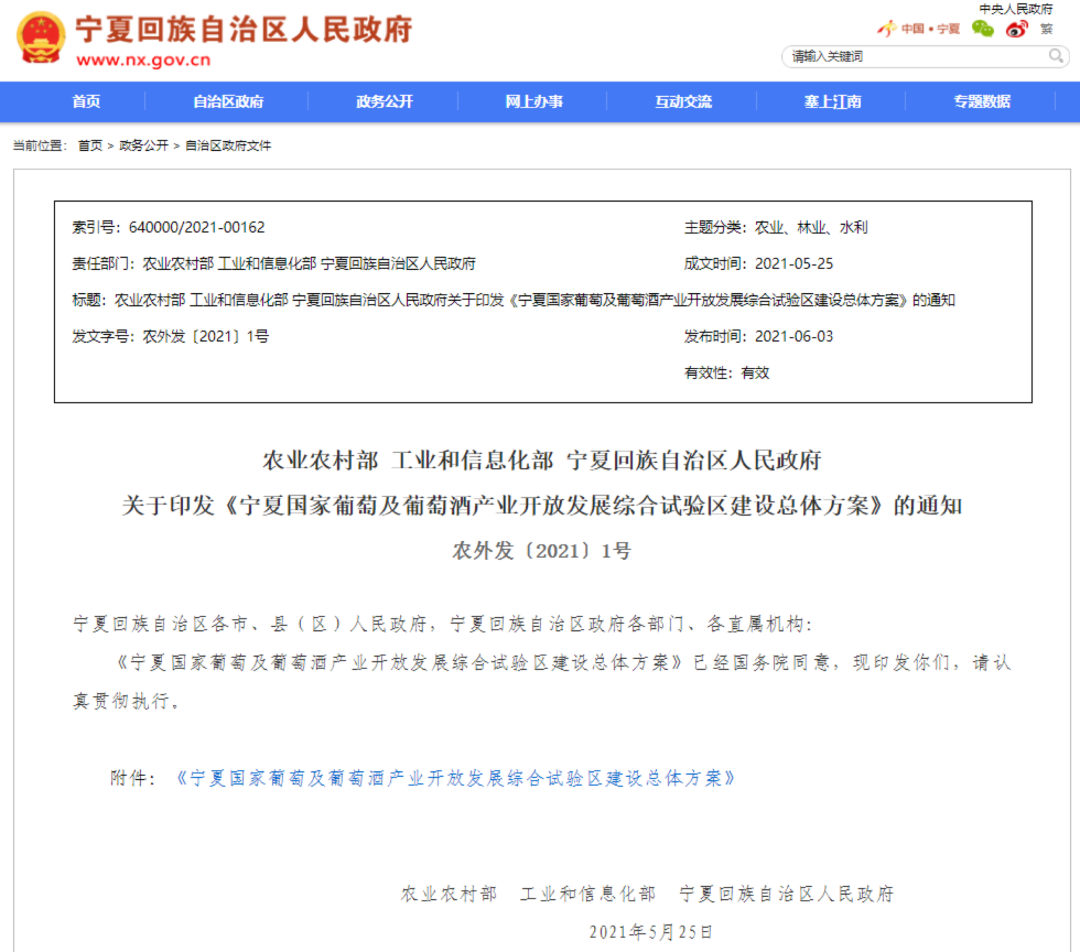Viewport: 1080px width, 952px height.
Task: Go to 网上办事 in navigation bar
Action: [x=534, y=101]
